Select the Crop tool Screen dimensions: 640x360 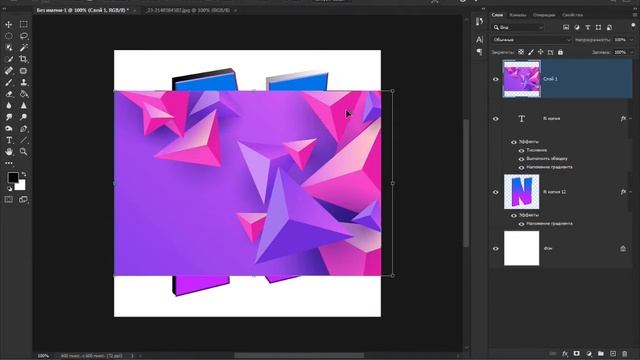pyautogui.click(x=24, y=59)
